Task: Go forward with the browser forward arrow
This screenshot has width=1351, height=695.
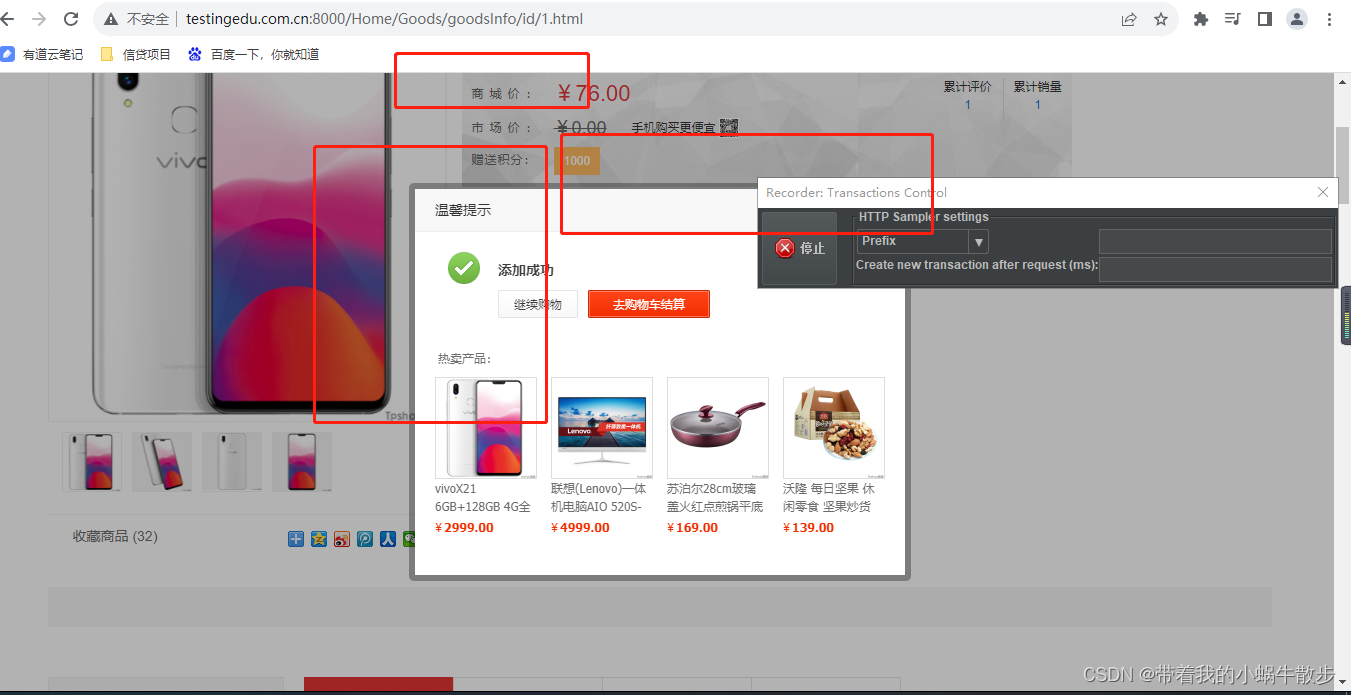Action: pyautogui.click(x=39, y=19)
